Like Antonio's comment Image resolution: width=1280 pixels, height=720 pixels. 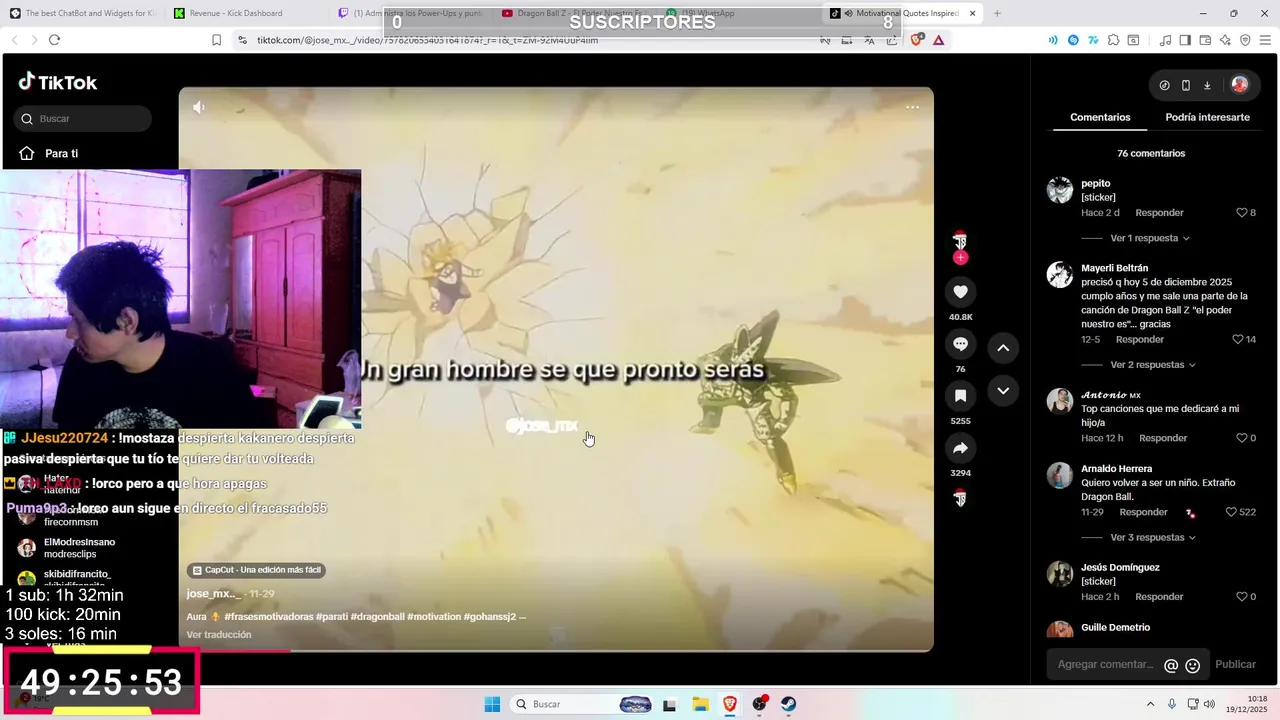[x=1242, y=438]
